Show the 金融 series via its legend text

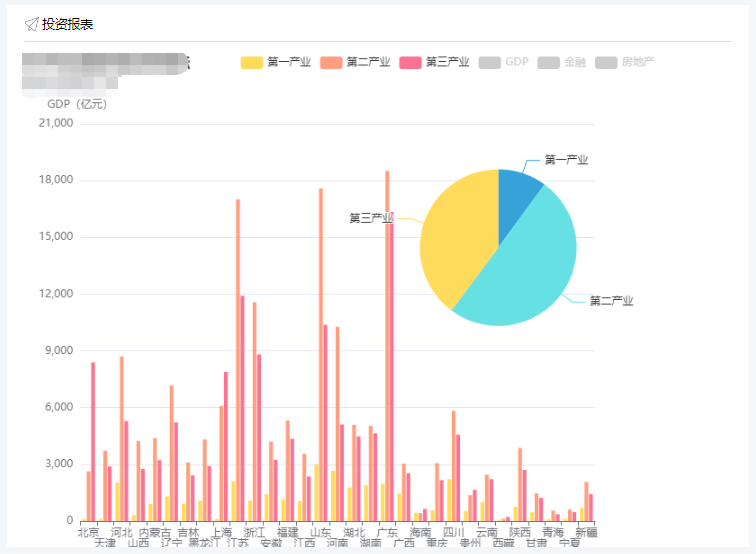click(575, 63)
